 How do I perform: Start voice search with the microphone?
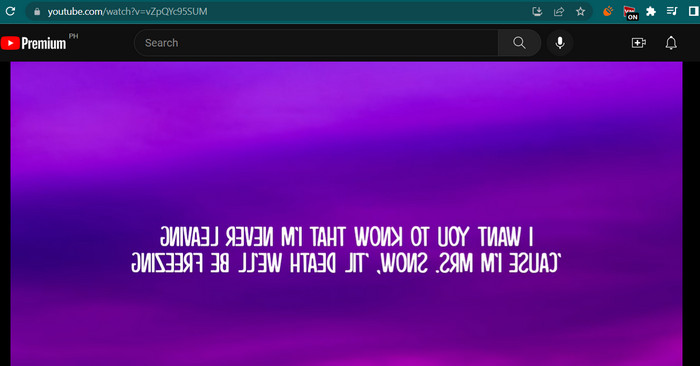560,43
